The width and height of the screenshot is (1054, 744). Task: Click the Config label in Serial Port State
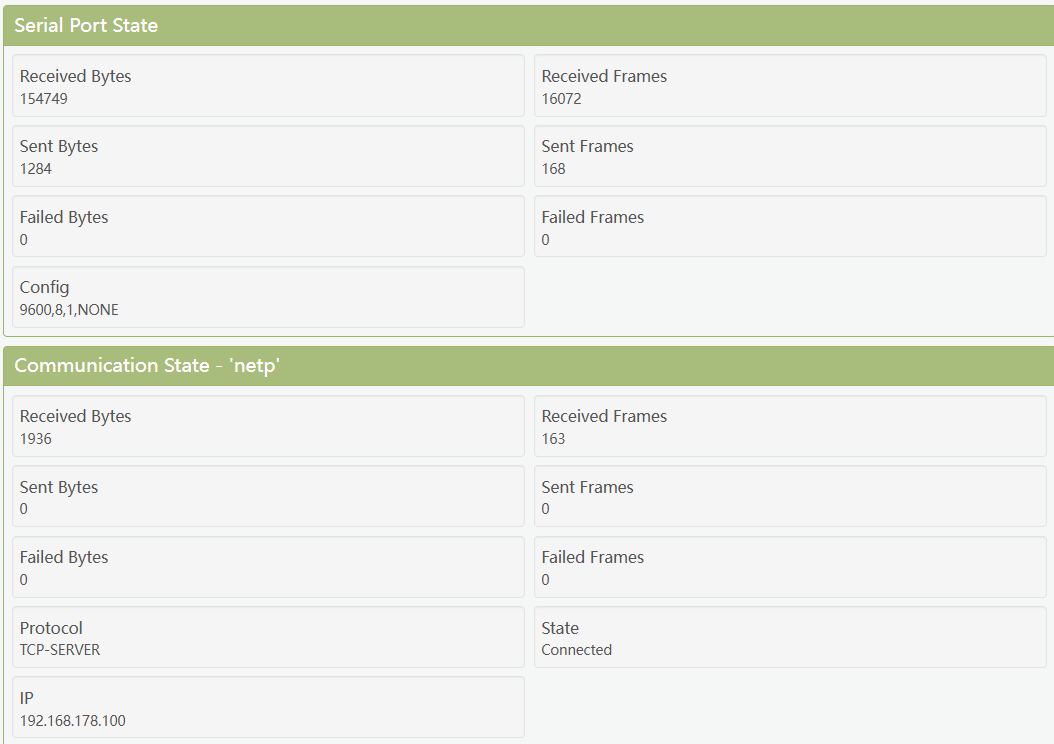coord(45,288)
